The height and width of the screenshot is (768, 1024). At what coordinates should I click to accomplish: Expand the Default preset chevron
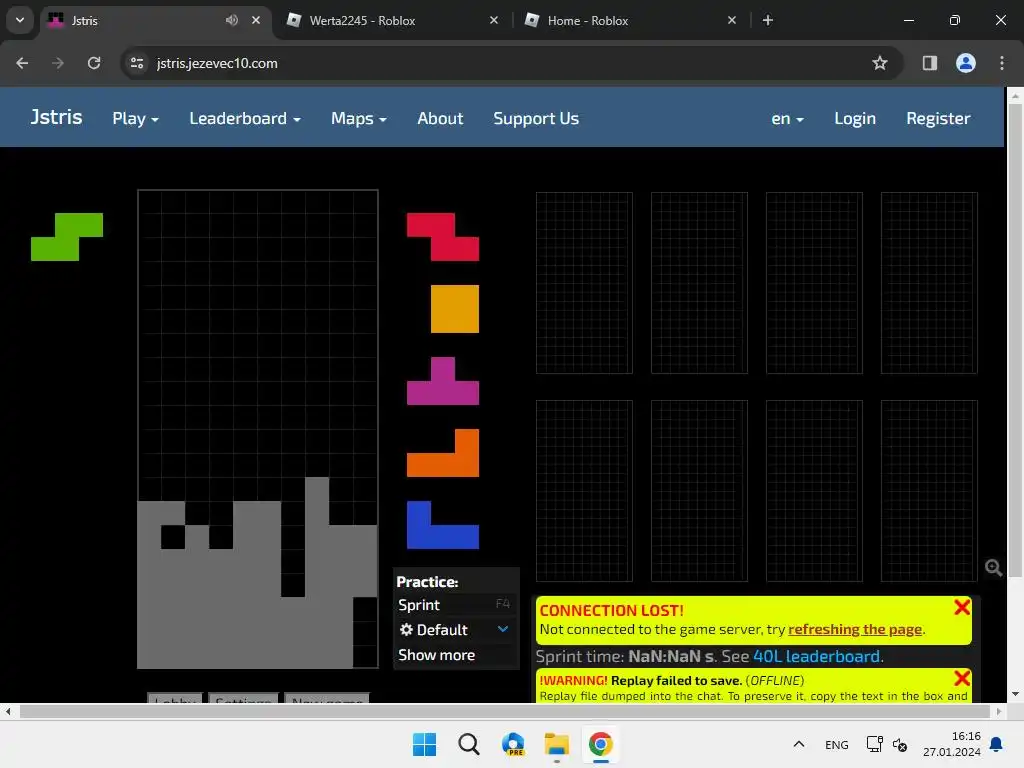503,629
